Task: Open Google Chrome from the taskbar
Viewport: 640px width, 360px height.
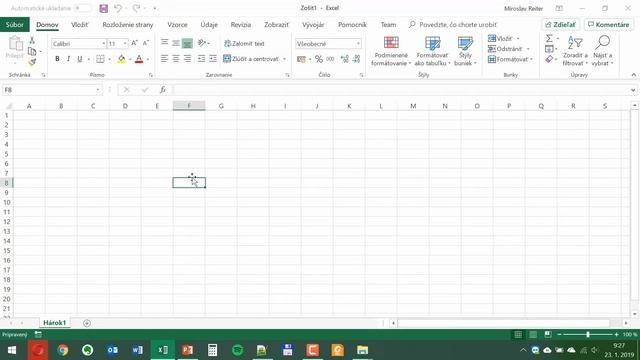Action: [63, 350]
